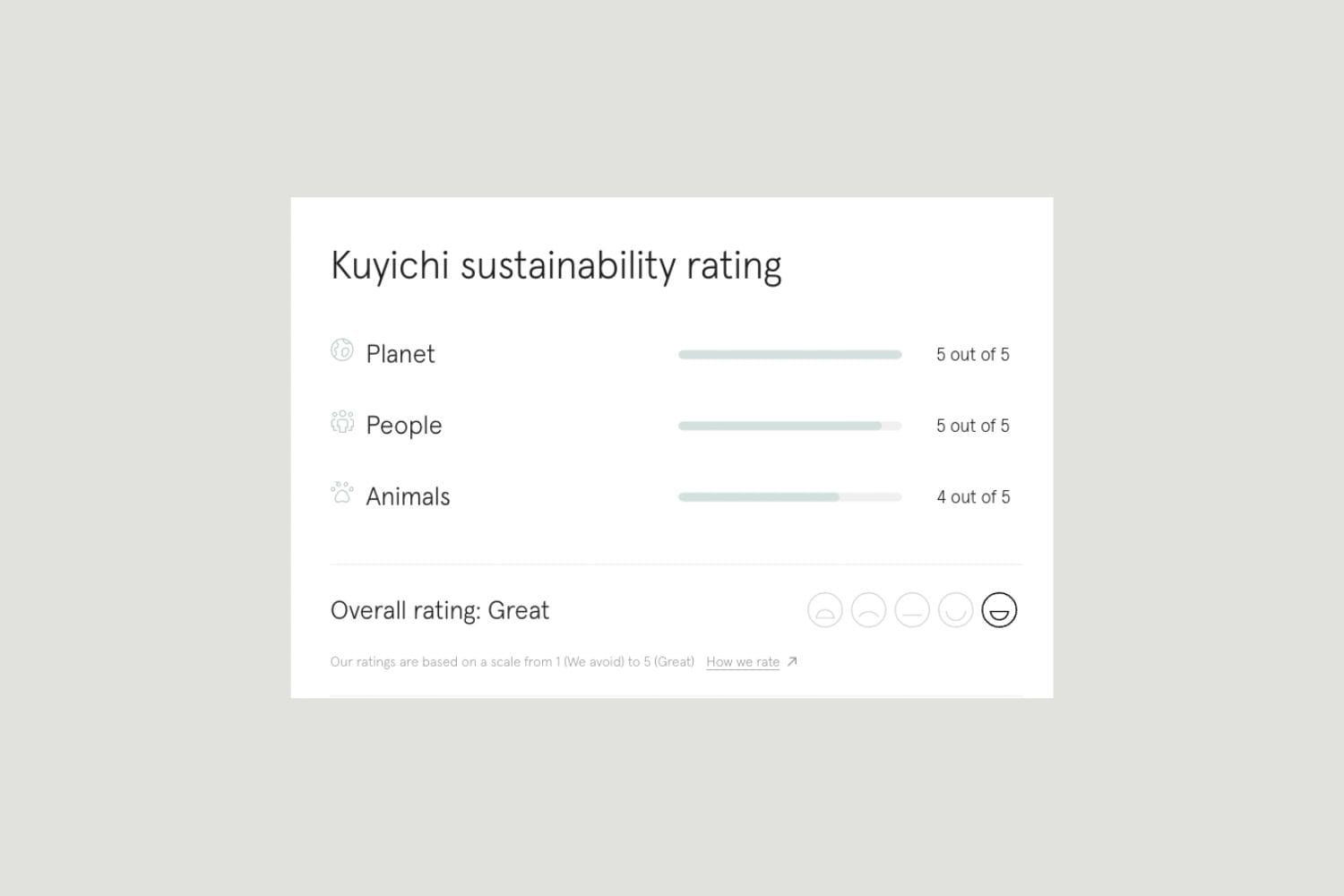Select the saddest face rating icon

(x=825, y=610)
